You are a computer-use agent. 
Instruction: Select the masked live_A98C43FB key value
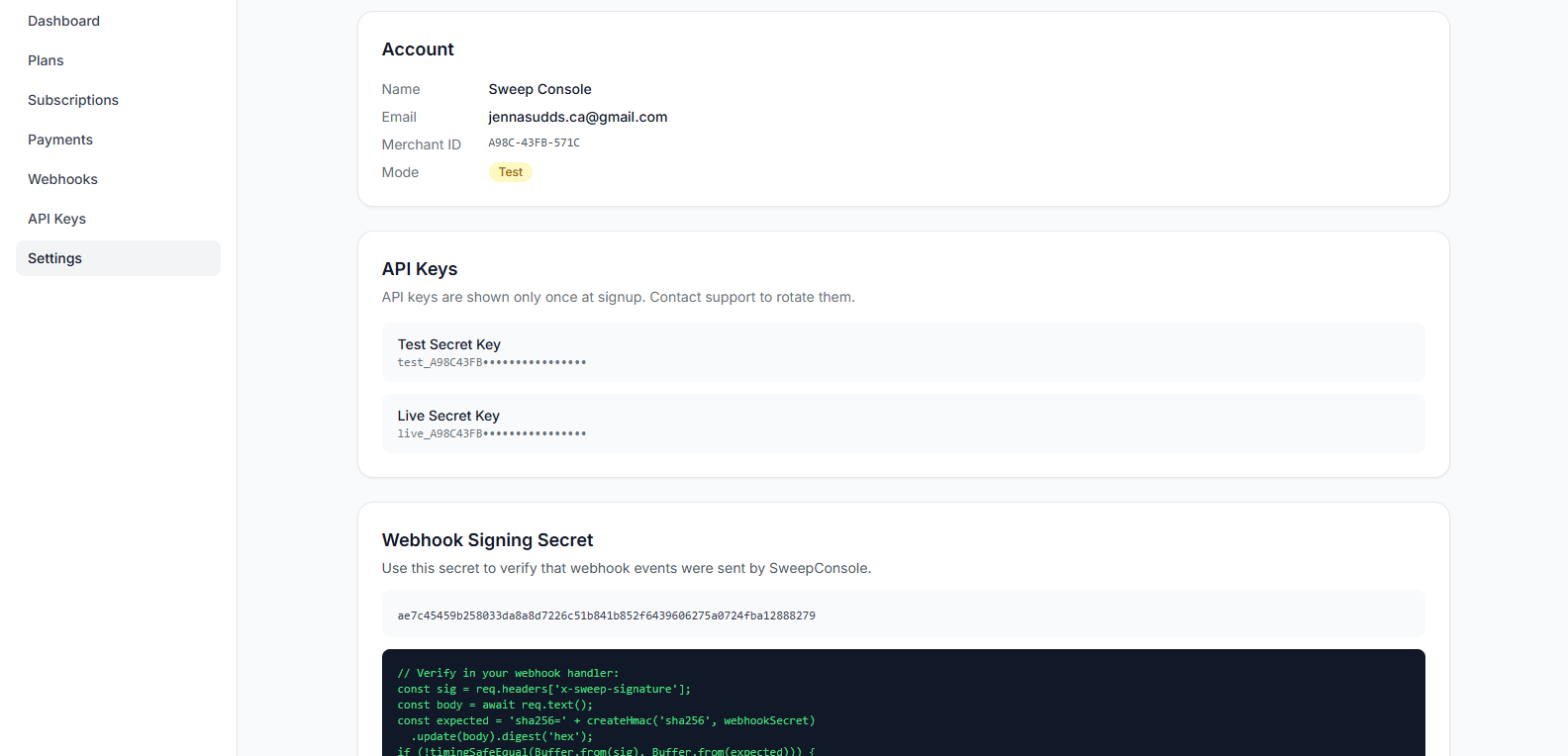point(492,434)
